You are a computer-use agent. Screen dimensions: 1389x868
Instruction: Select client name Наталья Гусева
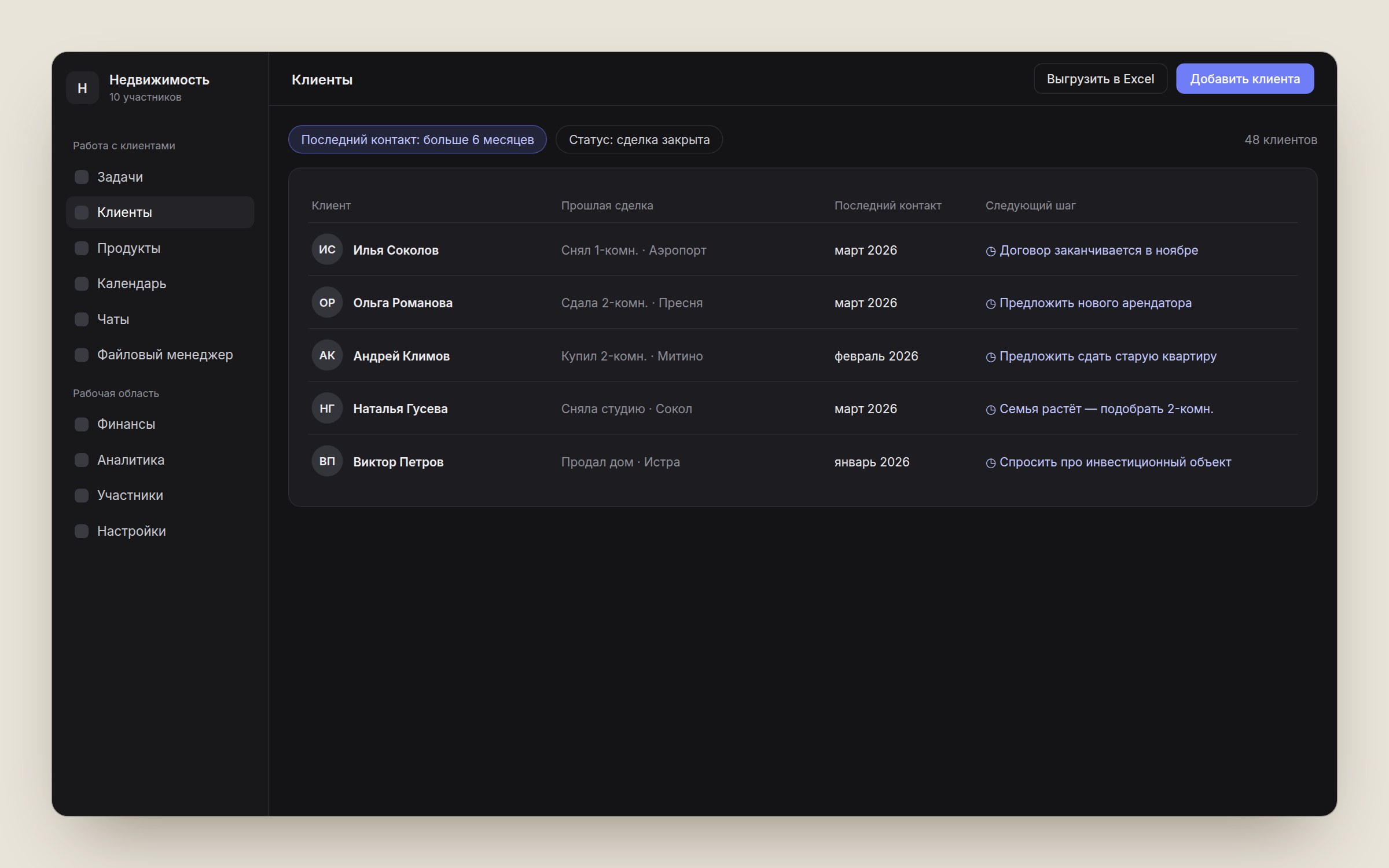400,409
